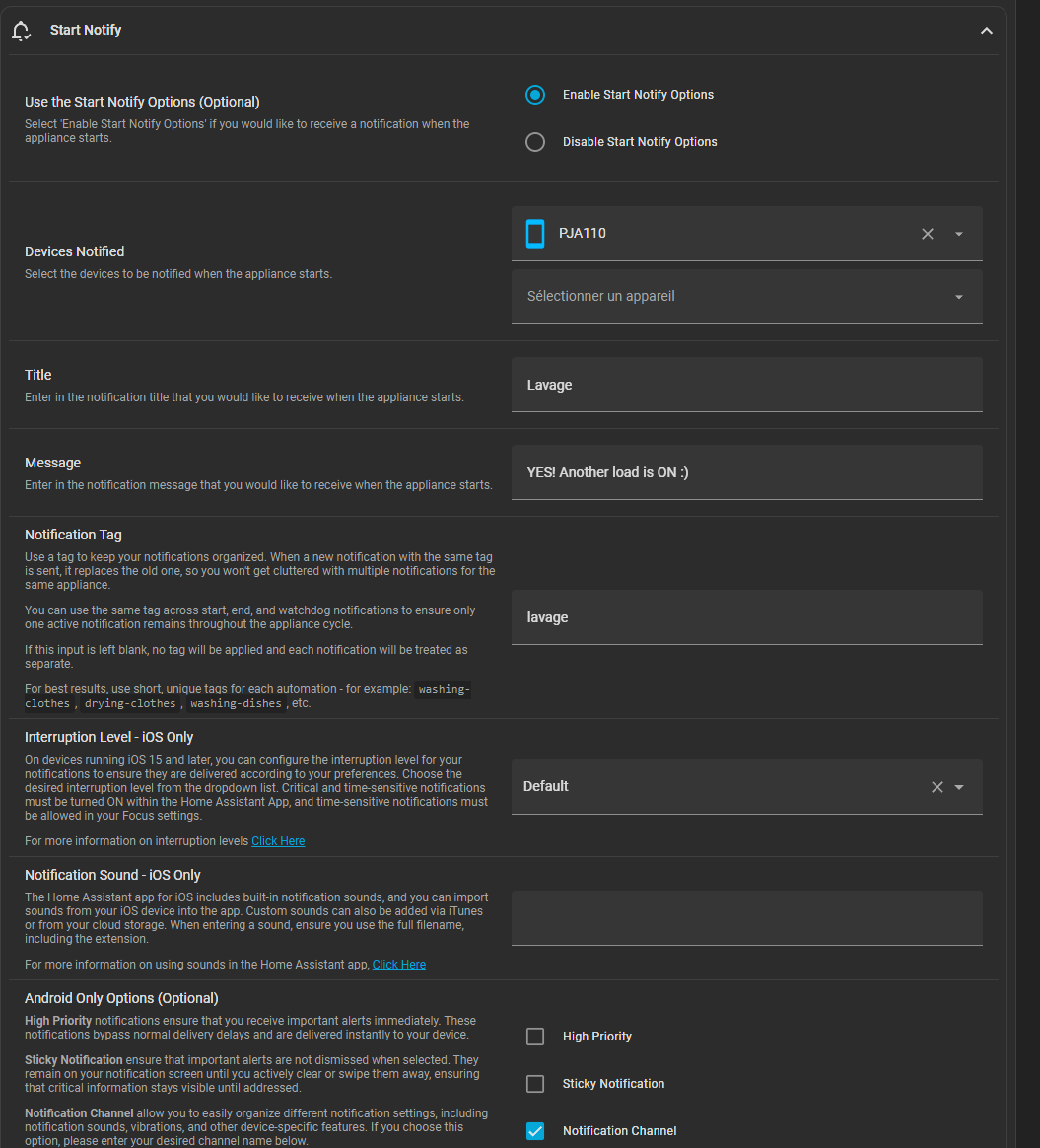Open the Sélectionner un appareil dropdown
This screenshot has height=1148, width=1040.
(746, 297)
